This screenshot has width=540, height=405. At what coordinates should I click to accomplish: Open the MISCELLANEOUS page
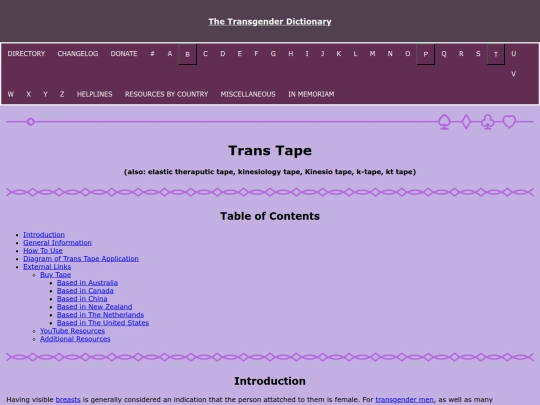click(x=248, y=94)
